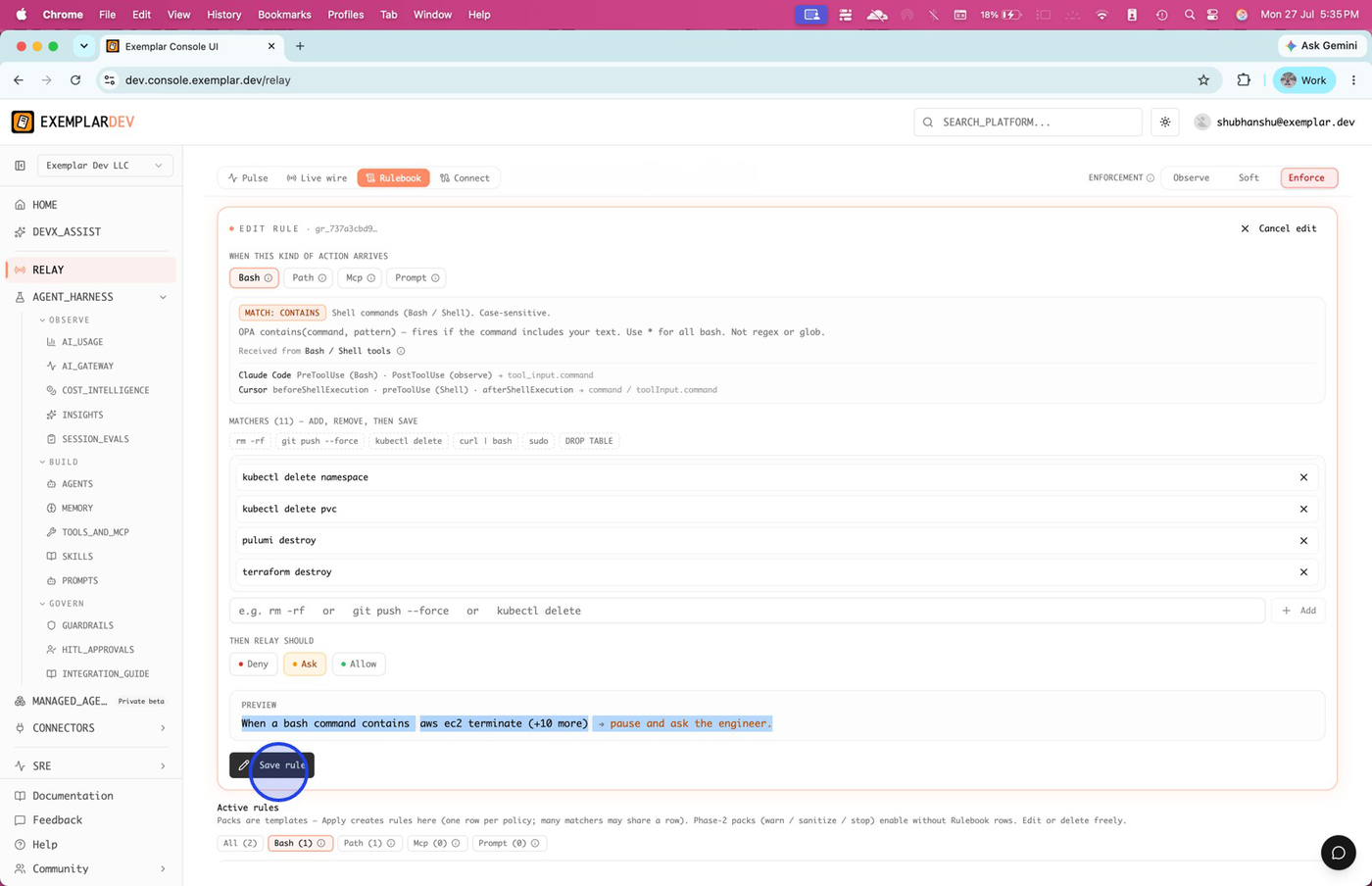Remove the pulumi destroy matcher
The image size is (1372, 886).
coord(1303,540)
